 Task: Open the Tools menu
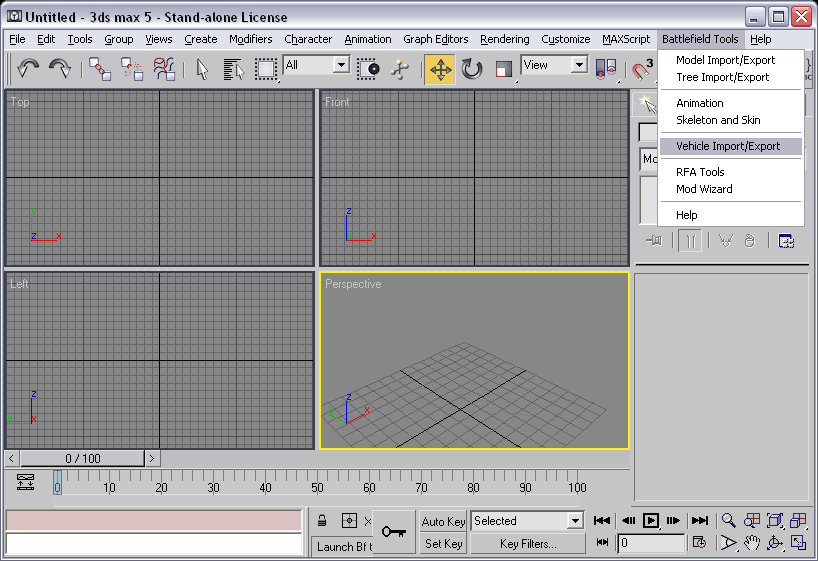[80, 39]
